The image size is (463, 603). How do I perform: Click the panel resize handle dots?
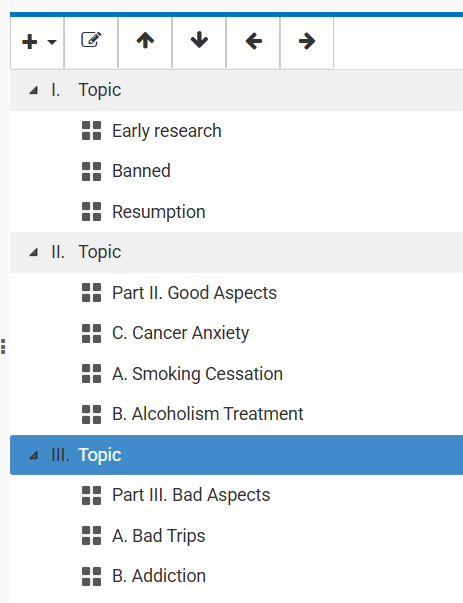click(x=3, y=346)
